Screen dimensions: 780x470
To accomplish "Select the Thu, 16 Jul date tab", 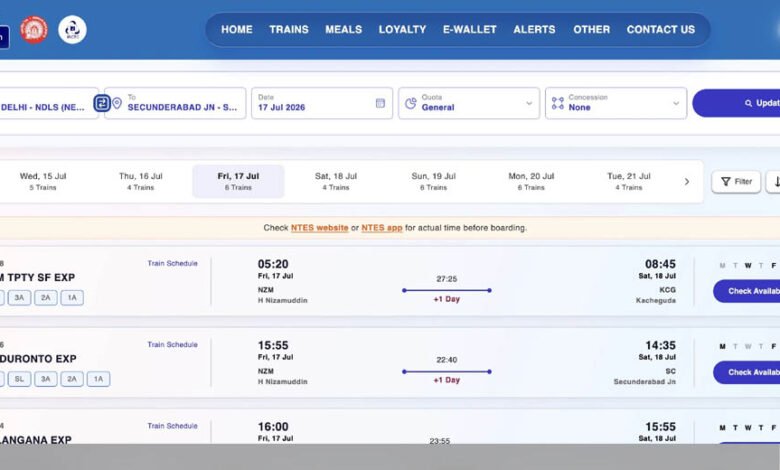I will (x=140, y=182).
